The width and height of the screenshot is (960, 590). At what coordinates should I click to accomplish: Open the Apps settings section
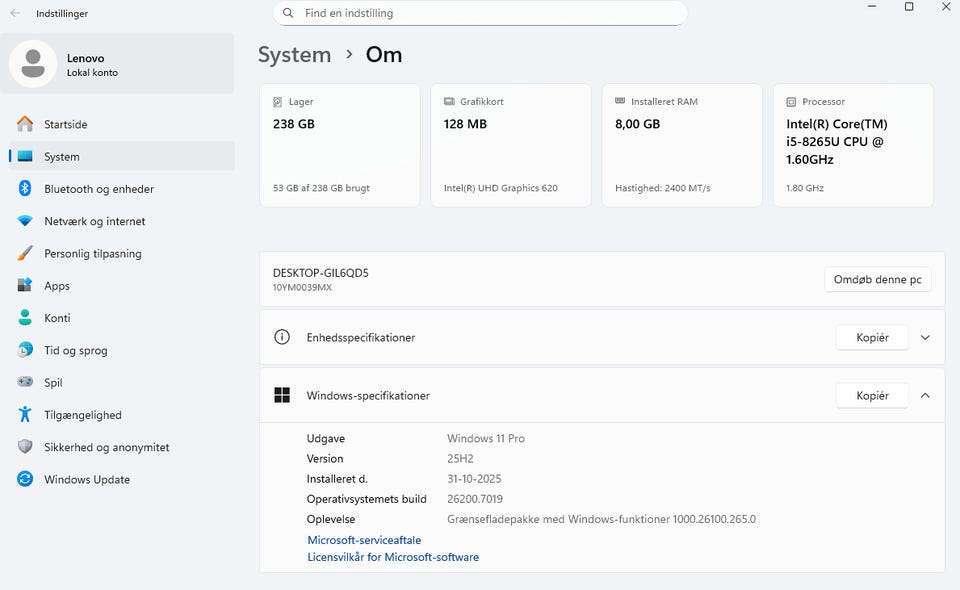coord(57,286)
